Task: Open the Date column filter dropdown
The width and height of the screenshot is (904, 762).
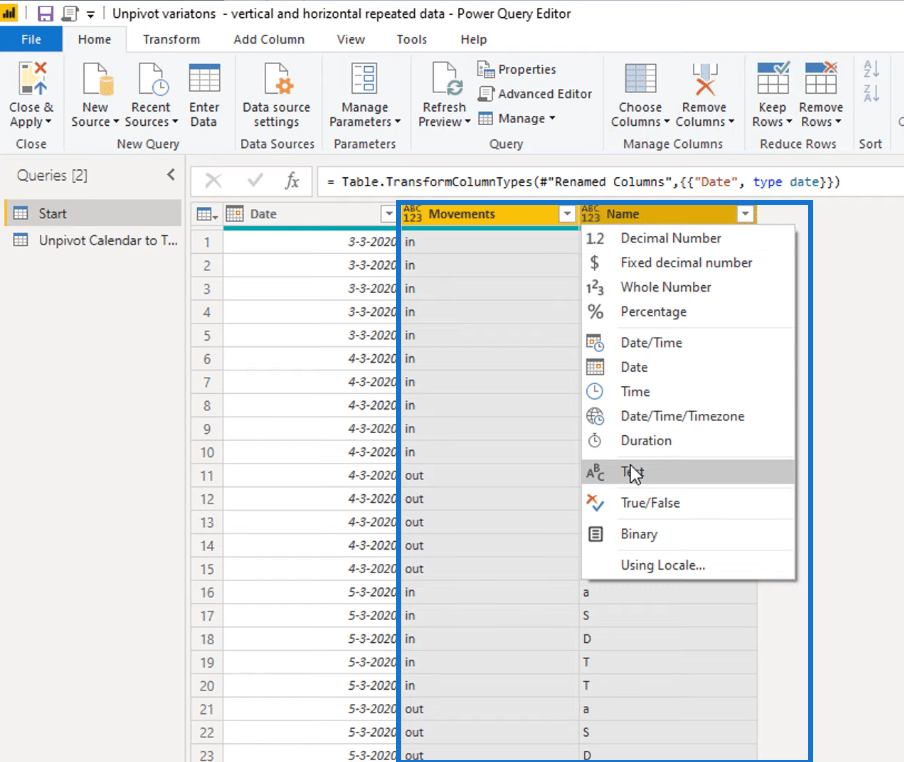Action: pyautogui.click(x=389, y=214)
